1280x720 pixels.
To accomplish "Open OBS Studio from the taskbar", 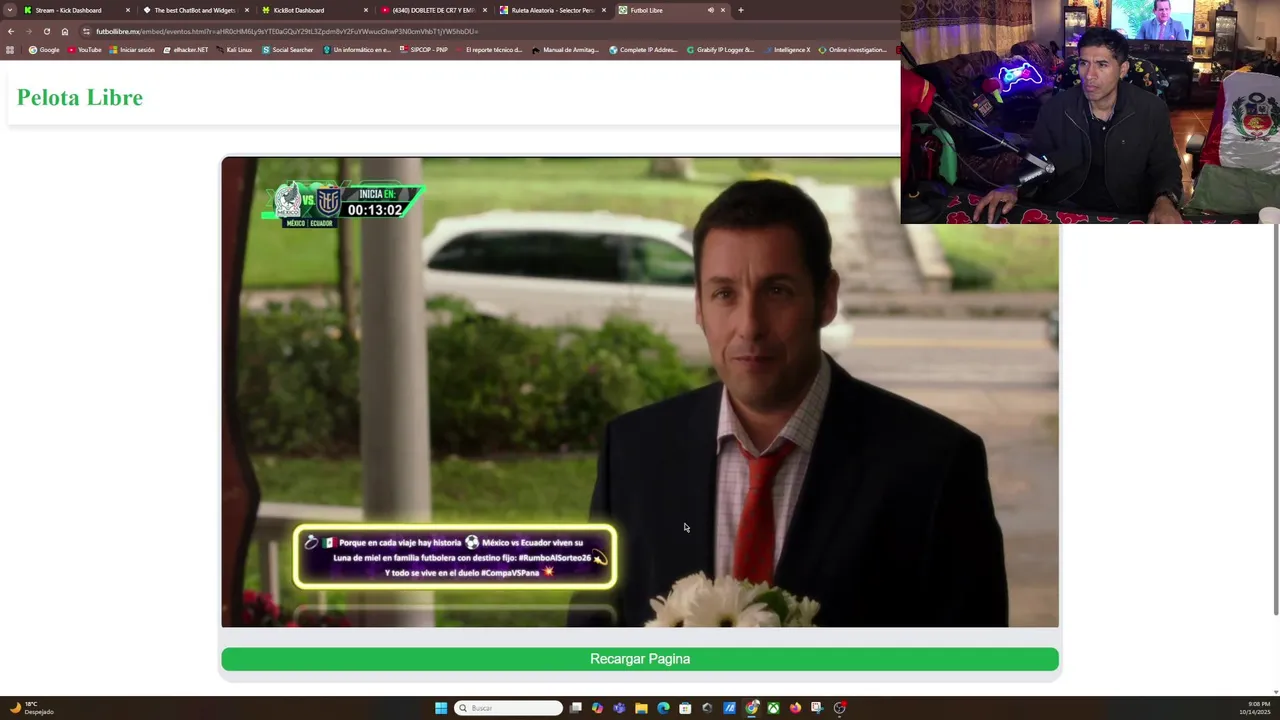I will tap(840, 708).
